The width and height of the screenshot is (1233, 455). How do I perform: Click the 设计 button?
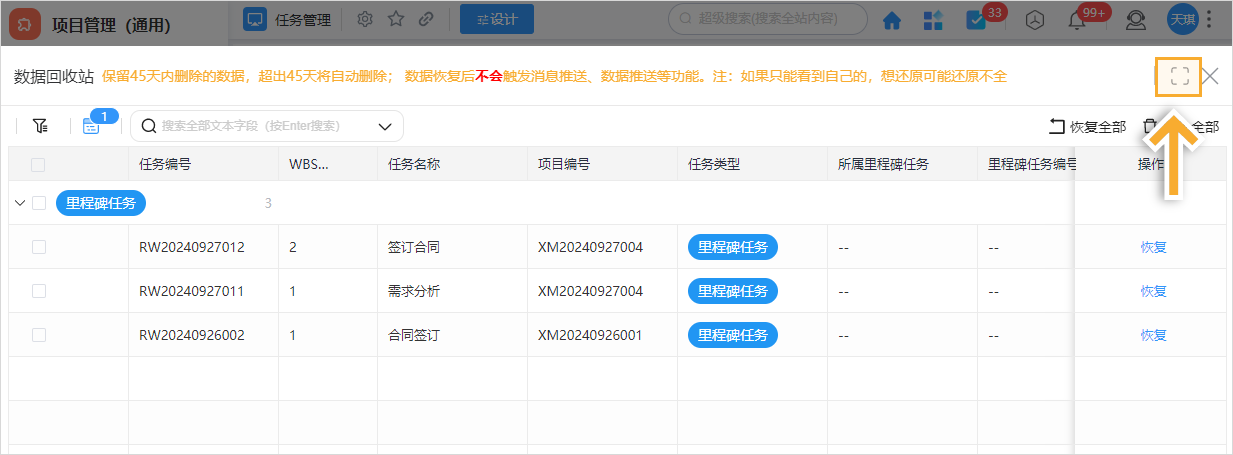490,19
